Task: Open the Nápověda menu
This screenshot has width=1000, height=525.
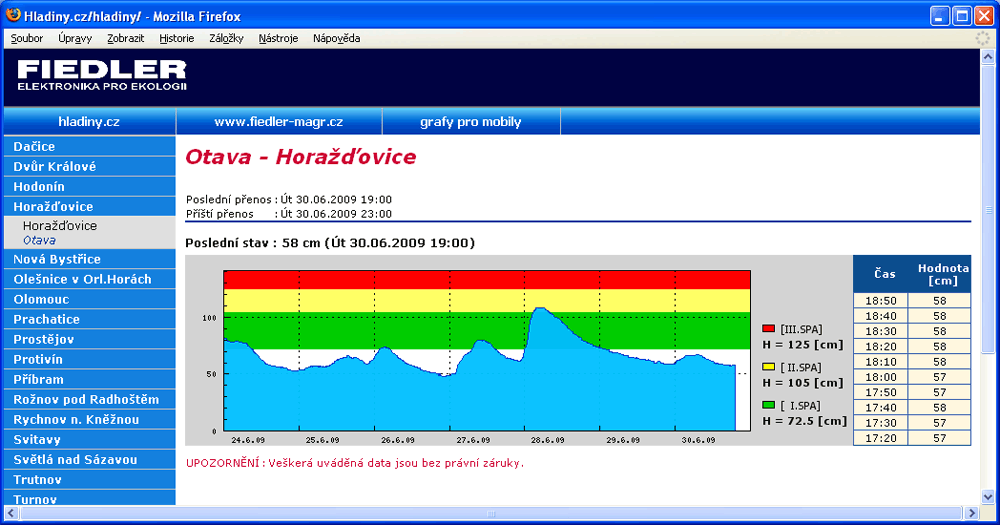Action: 337,38
